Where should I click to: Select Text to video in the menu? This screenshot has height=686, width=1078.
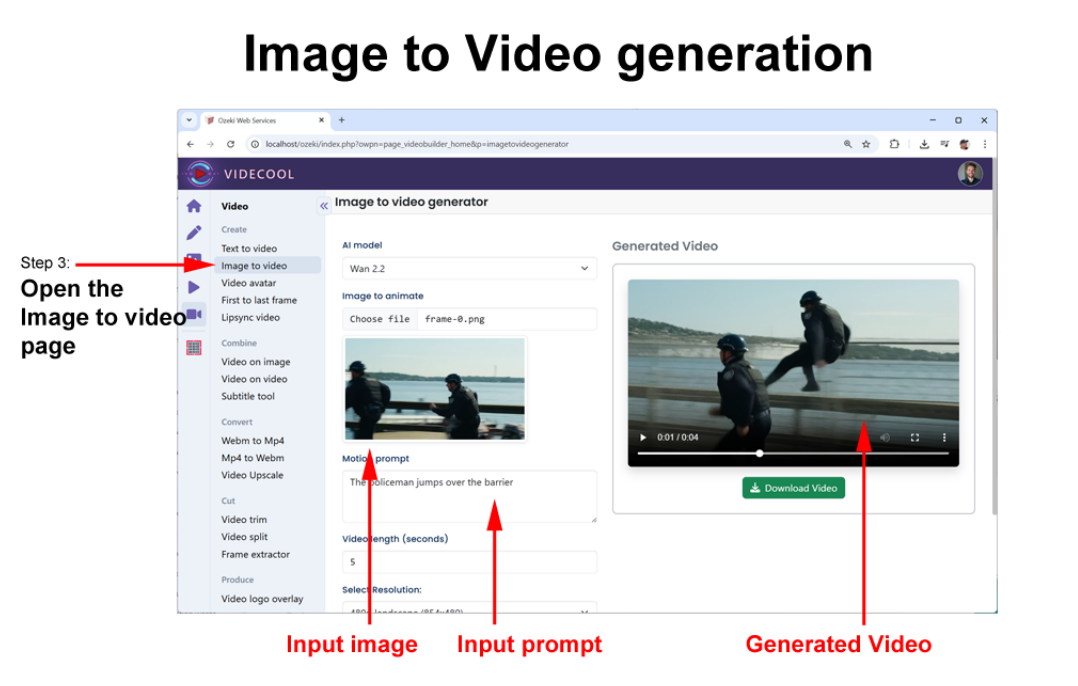tap(249, 248)
